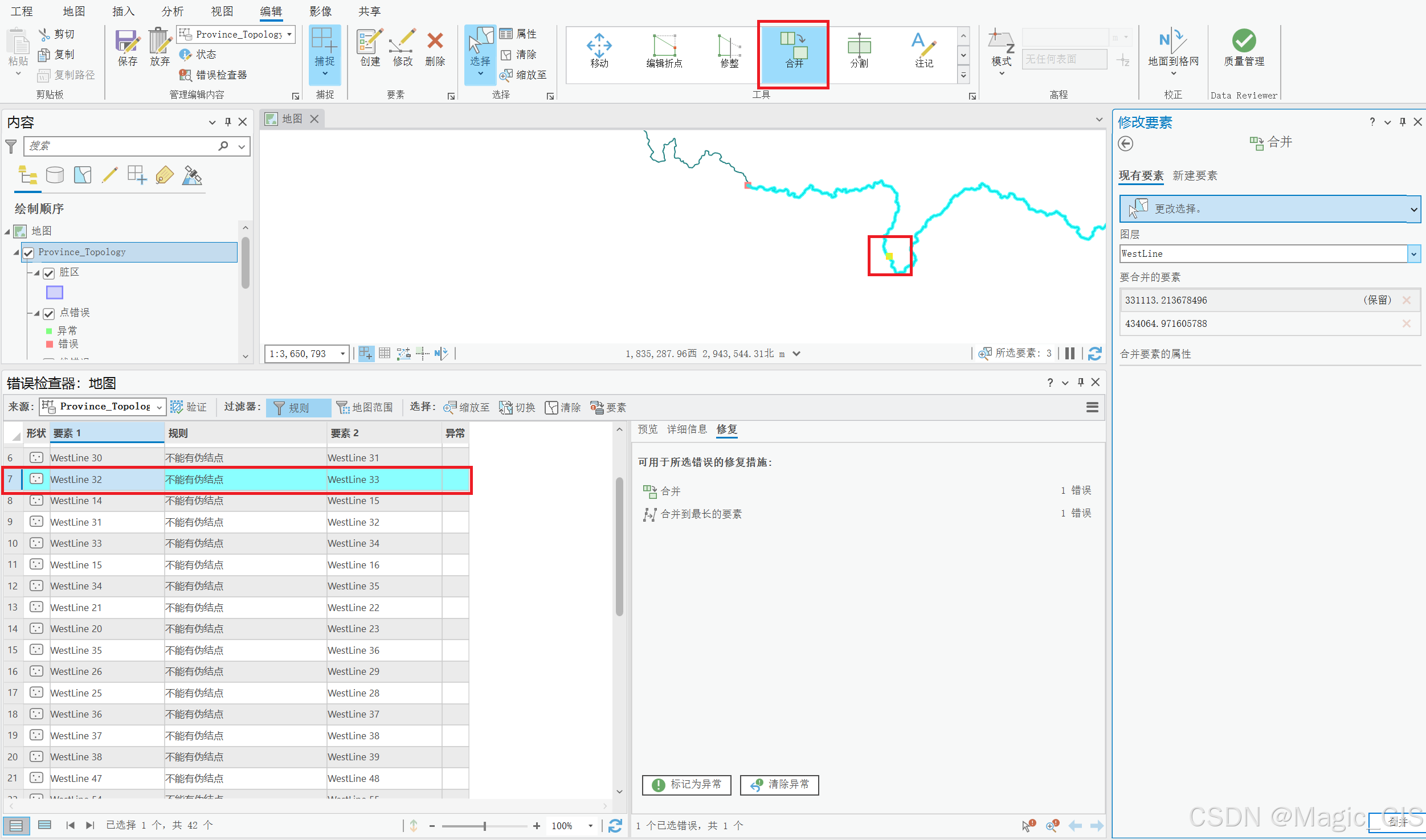Open the 来源 Province_Topology source dropdown

(x=159, y=407)
